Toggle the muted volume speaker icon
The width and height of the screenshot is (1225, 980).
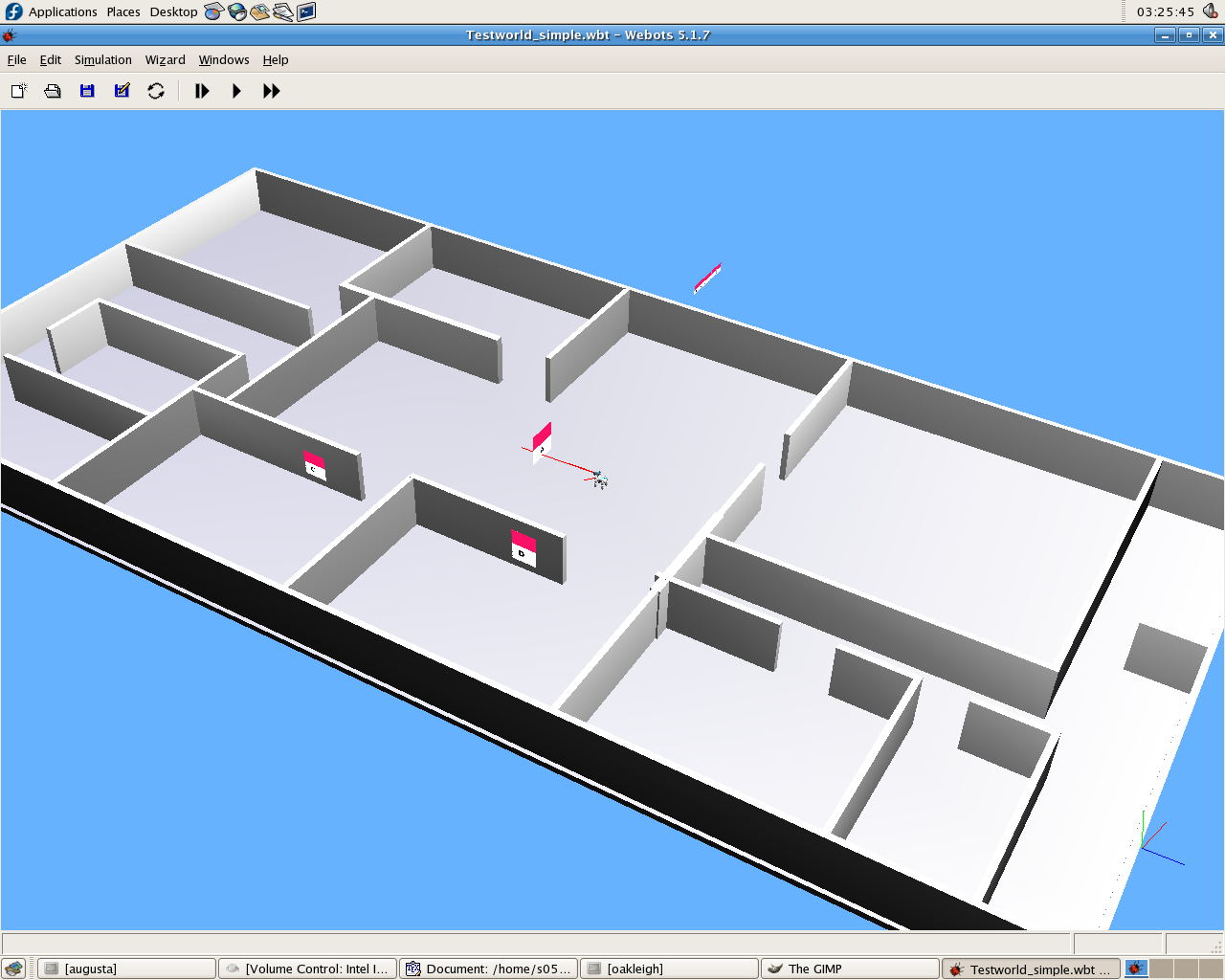(x=1210, y=11)
